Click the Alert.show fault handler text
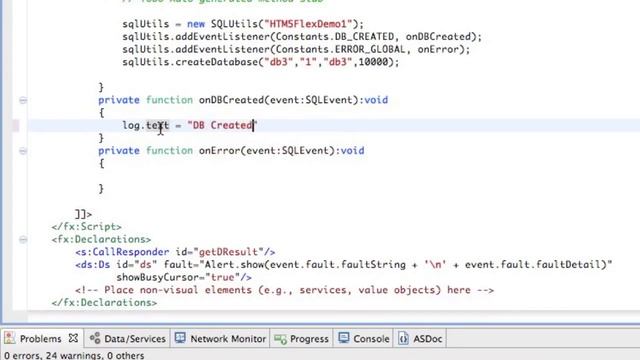The width and height of the screenshot is (640, 360). click(406, 264)
